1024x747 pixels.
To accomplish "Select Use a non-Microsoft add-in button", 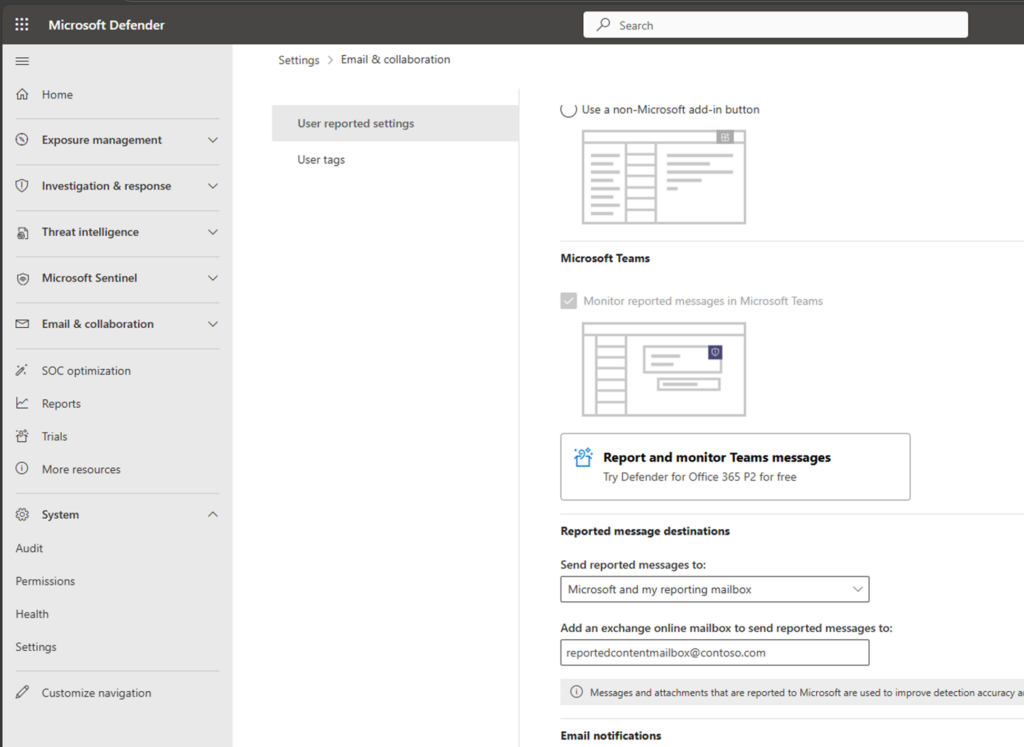I will (569, 110).
